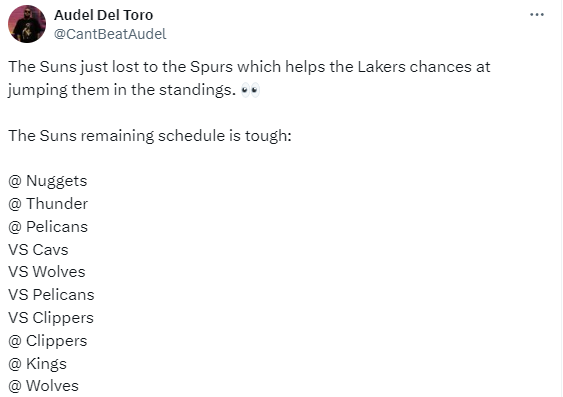Click on 'VS Wolves' text

tap(47, 272)
